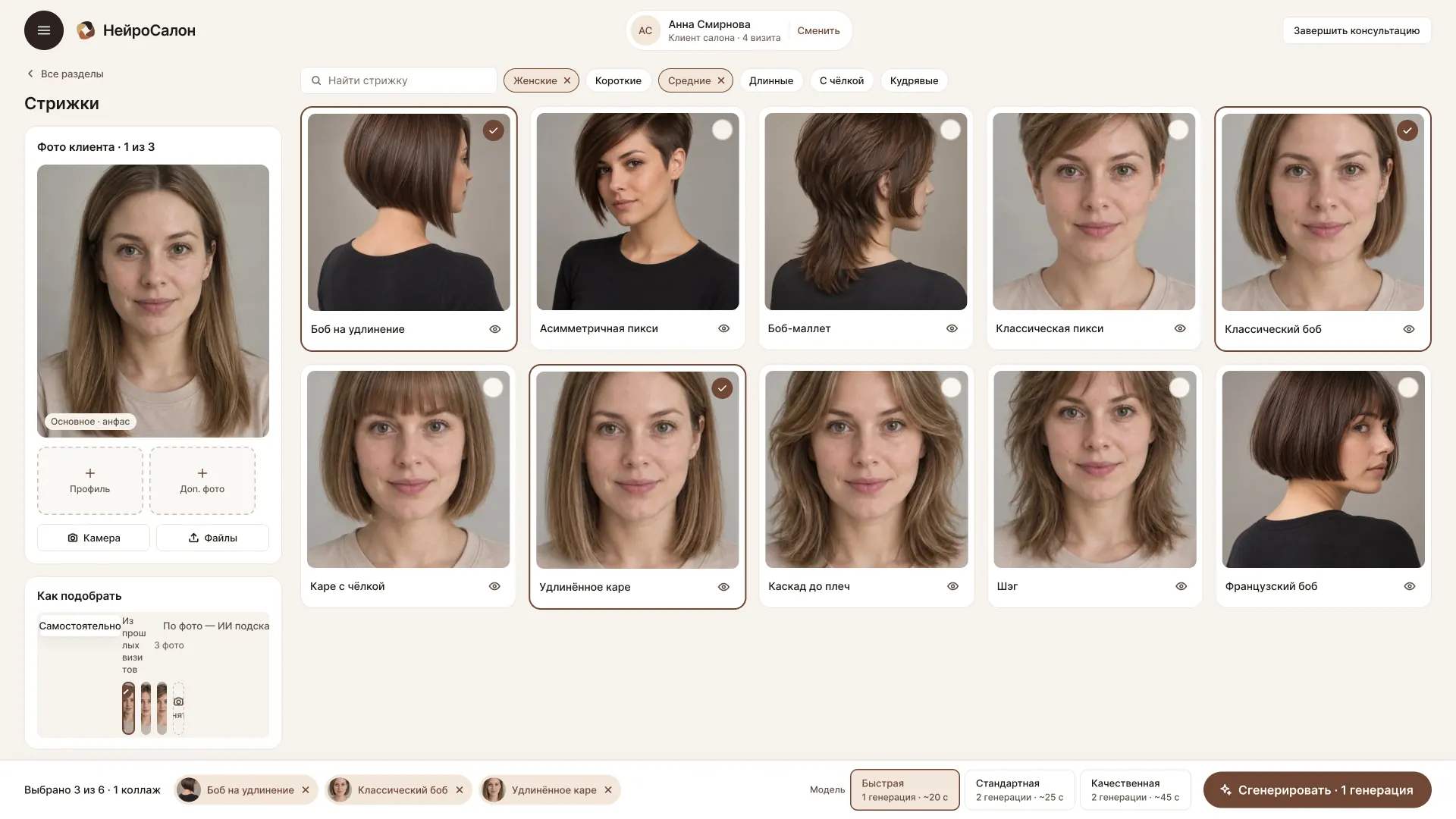Preview Каскад до плеч with eye icon
Image resolution: width=1456 pixels, height=819 pixels.
953,586
